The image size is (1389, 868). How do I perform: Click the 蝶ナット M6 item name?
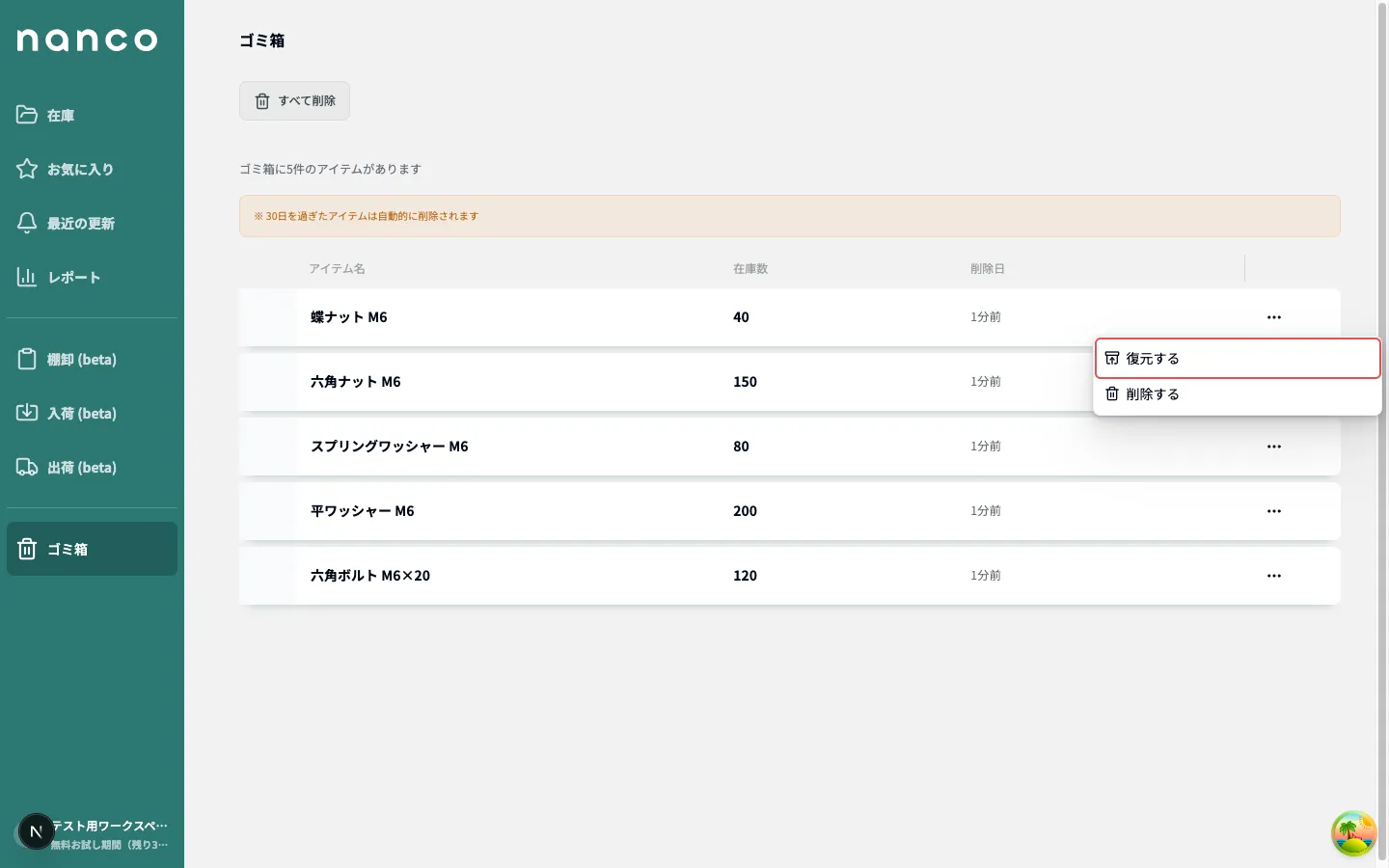coord(348,317)
